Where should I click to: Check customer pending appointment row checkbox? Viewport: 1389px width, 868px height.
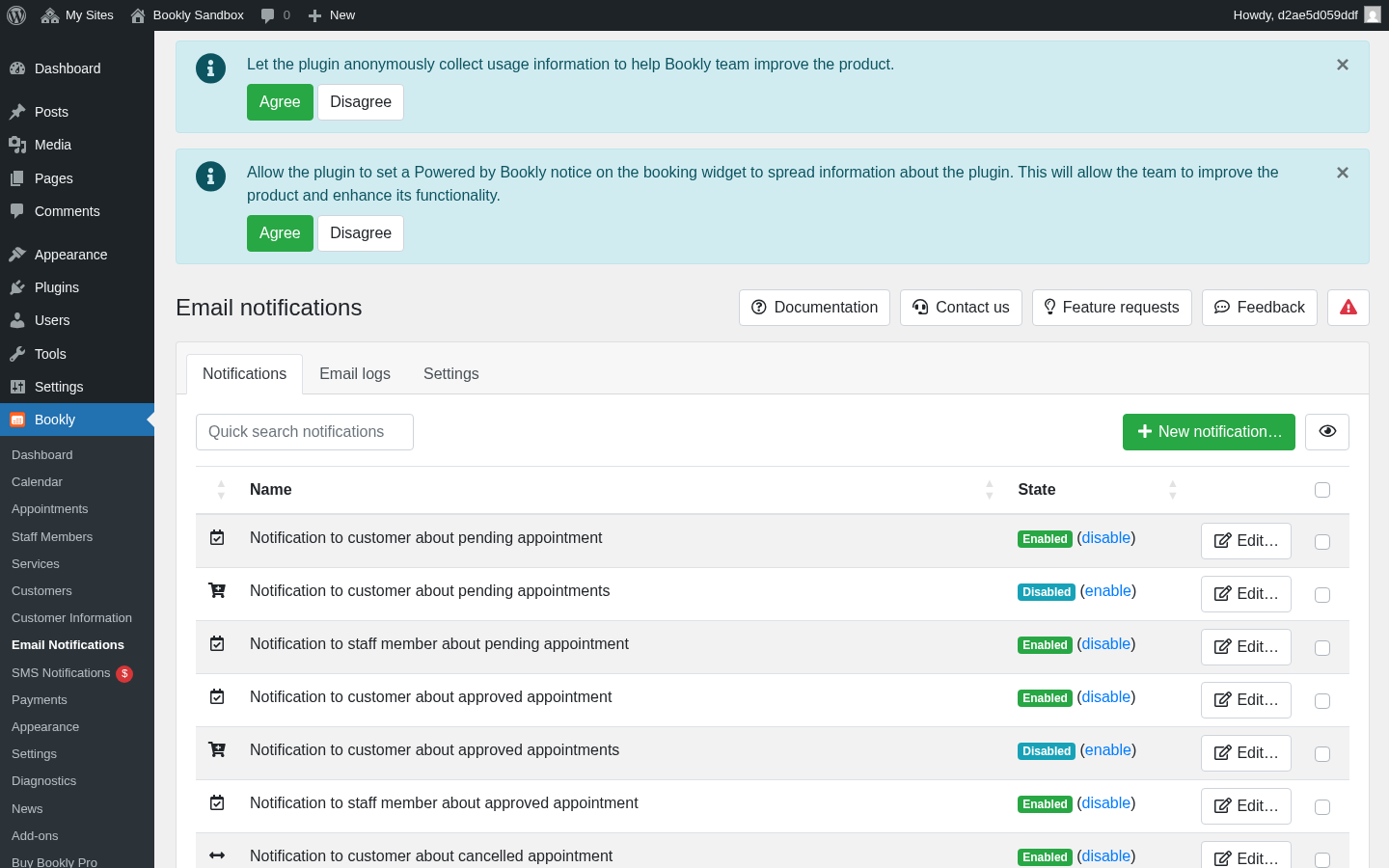[x=1322, y=542]
